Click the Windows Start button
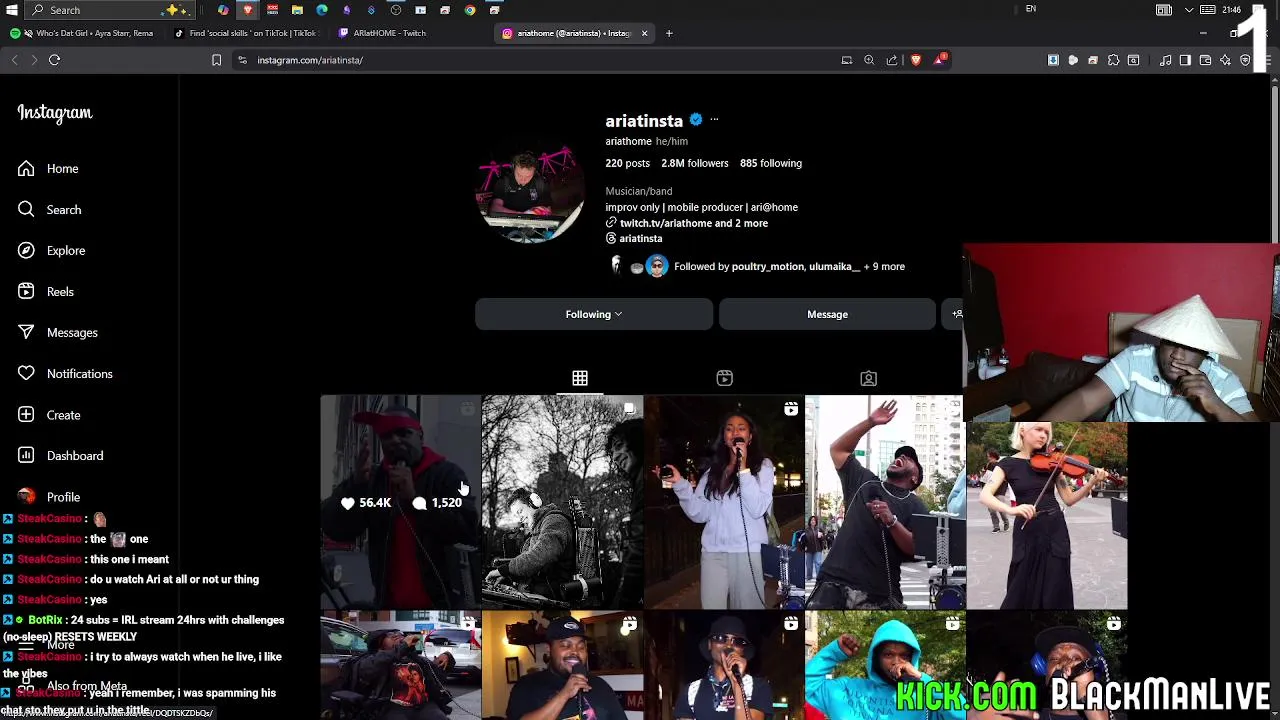This screenshot has height=720, width=1280. click(x=12, y=10)
